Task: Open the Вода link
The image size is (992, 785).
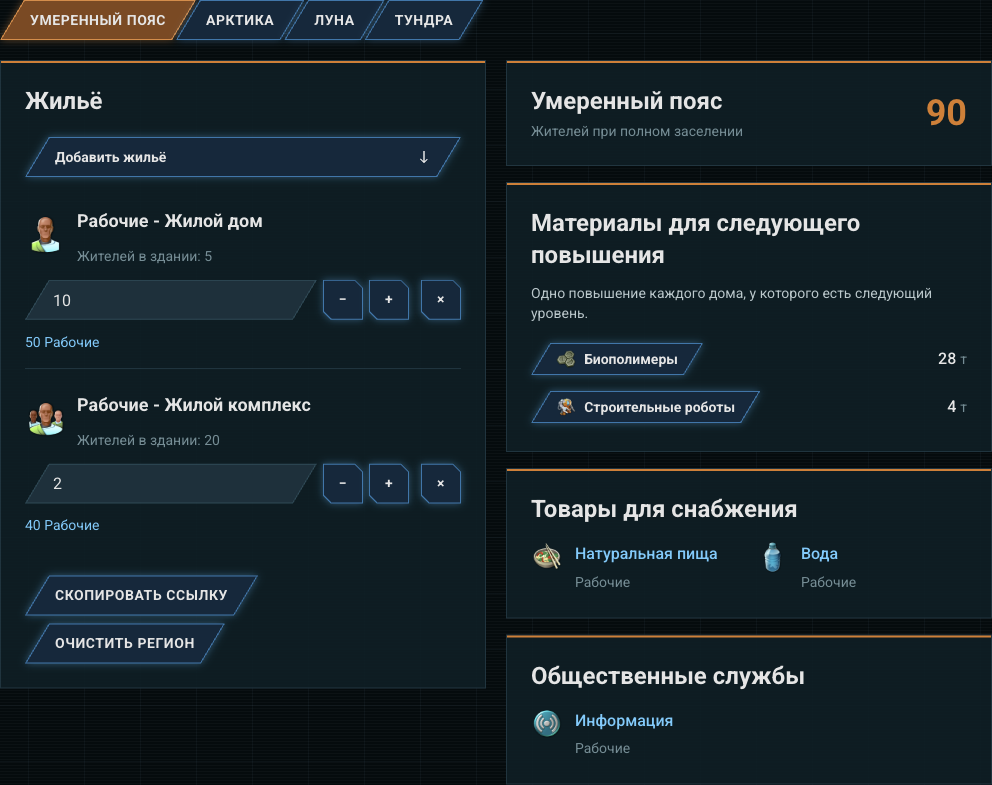Action: pyautogui.click(x=819, y=553)
